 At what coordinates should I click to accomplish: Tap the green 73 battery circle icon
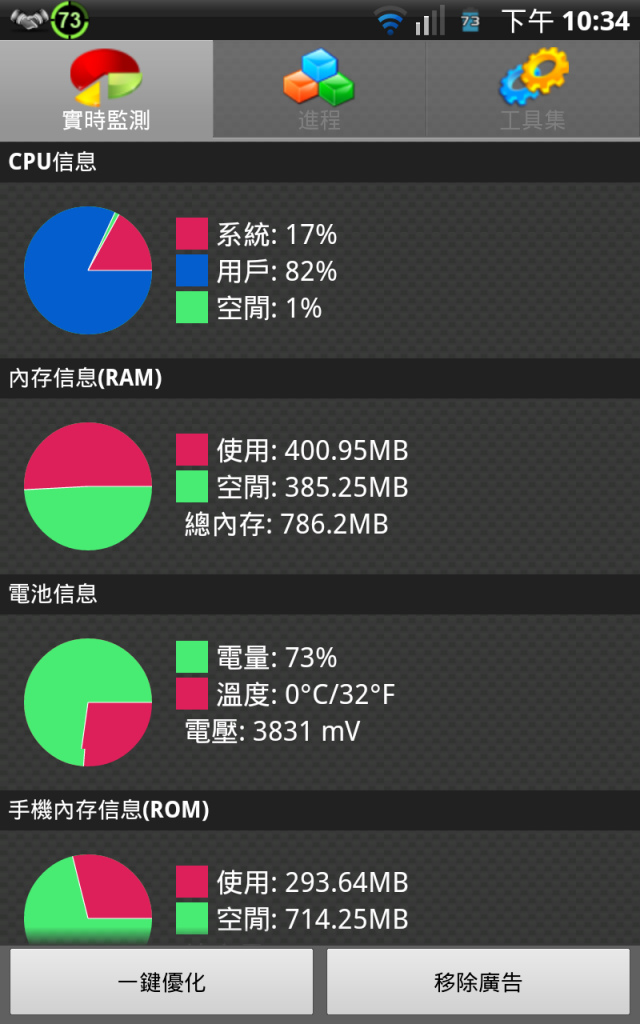tap(70, 20)
